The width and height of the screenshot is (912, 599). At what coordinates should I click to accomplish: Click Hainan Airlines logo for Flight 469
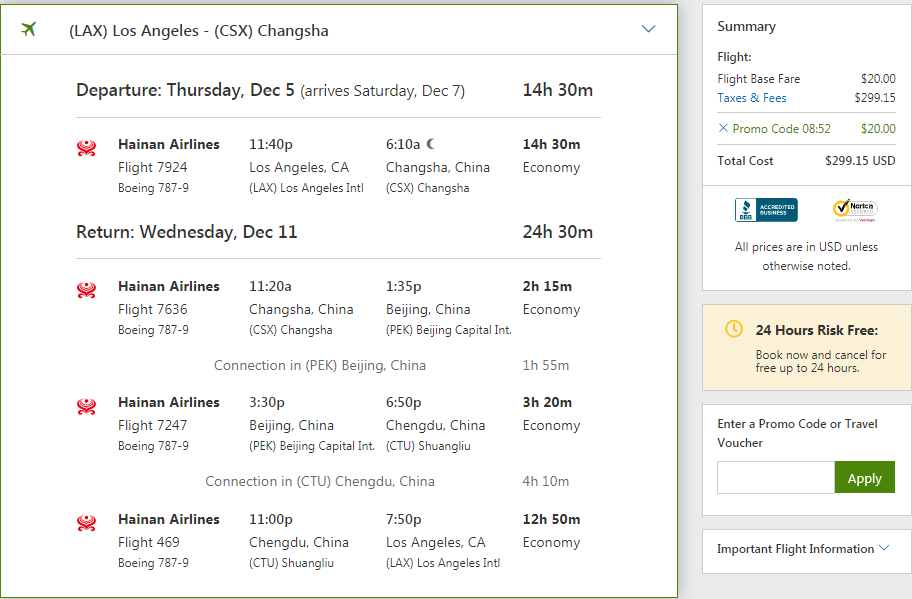(x=87, y=523)
